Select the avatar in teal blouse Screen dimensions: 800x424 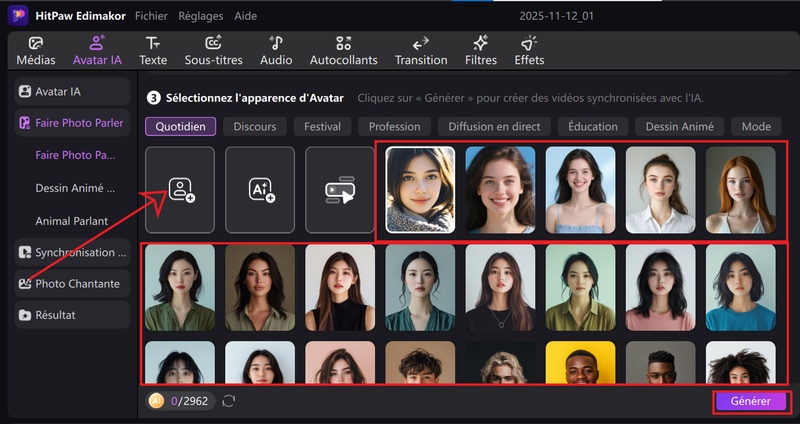coord(420,287)
